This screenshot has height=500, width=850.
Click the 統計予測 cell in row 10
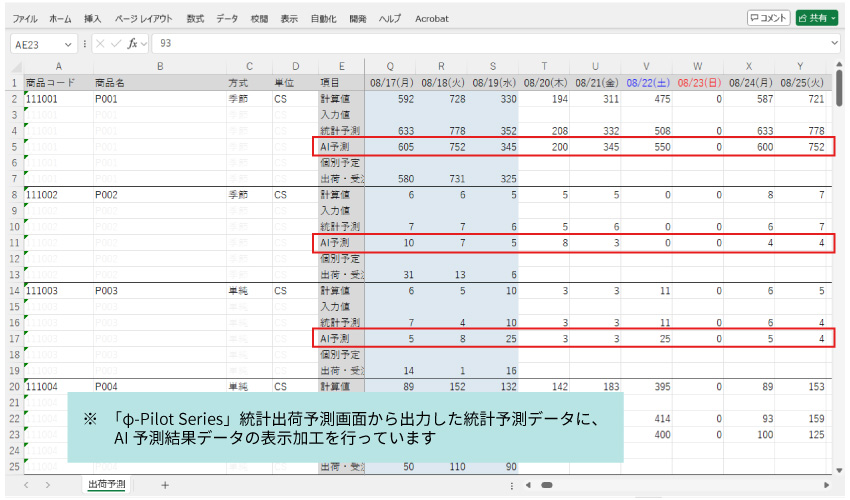pyautogui.click(x=342, y=227)
